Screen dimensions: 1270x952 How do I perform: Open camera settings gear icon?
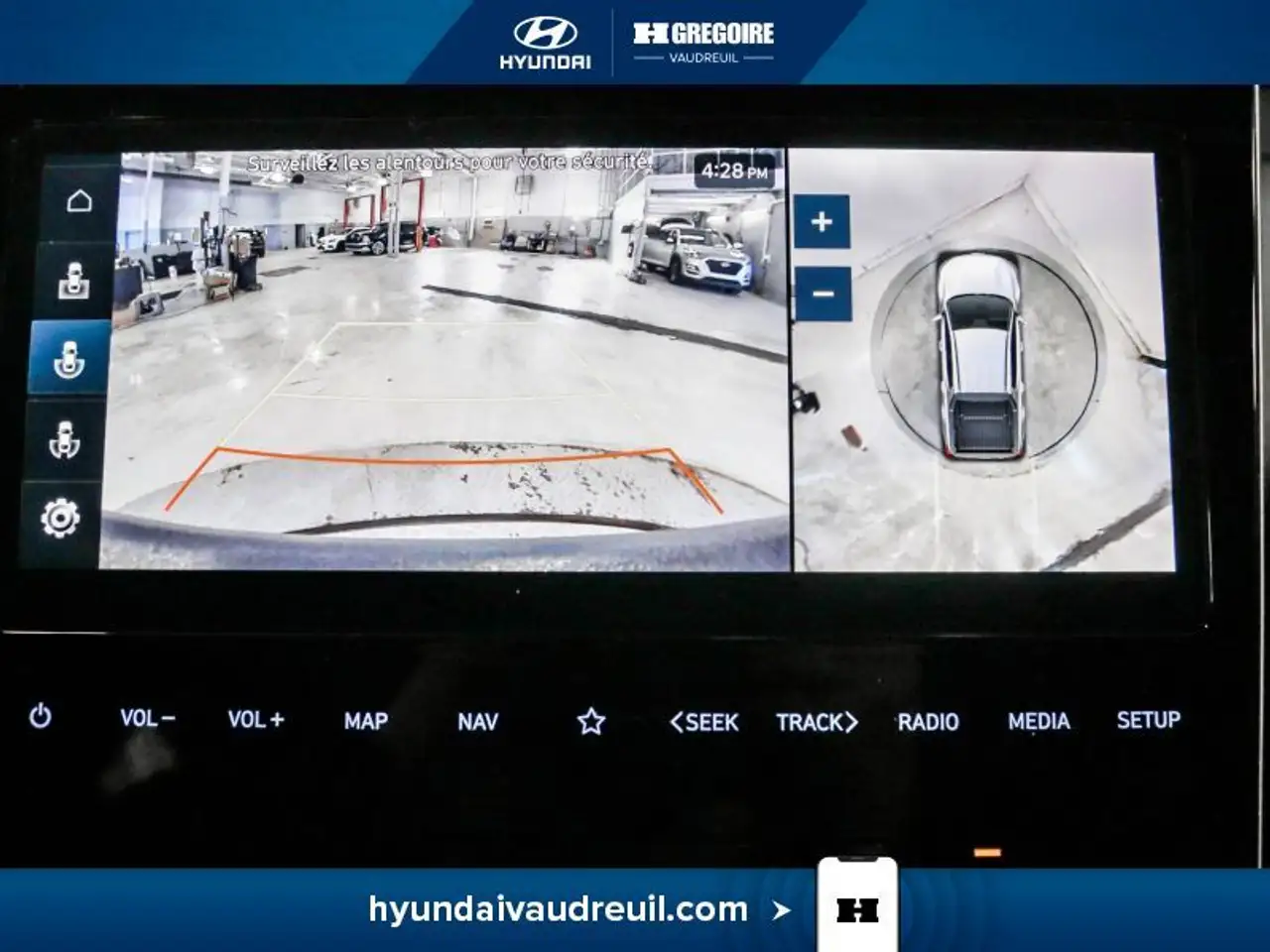click(x=60, y=518)
